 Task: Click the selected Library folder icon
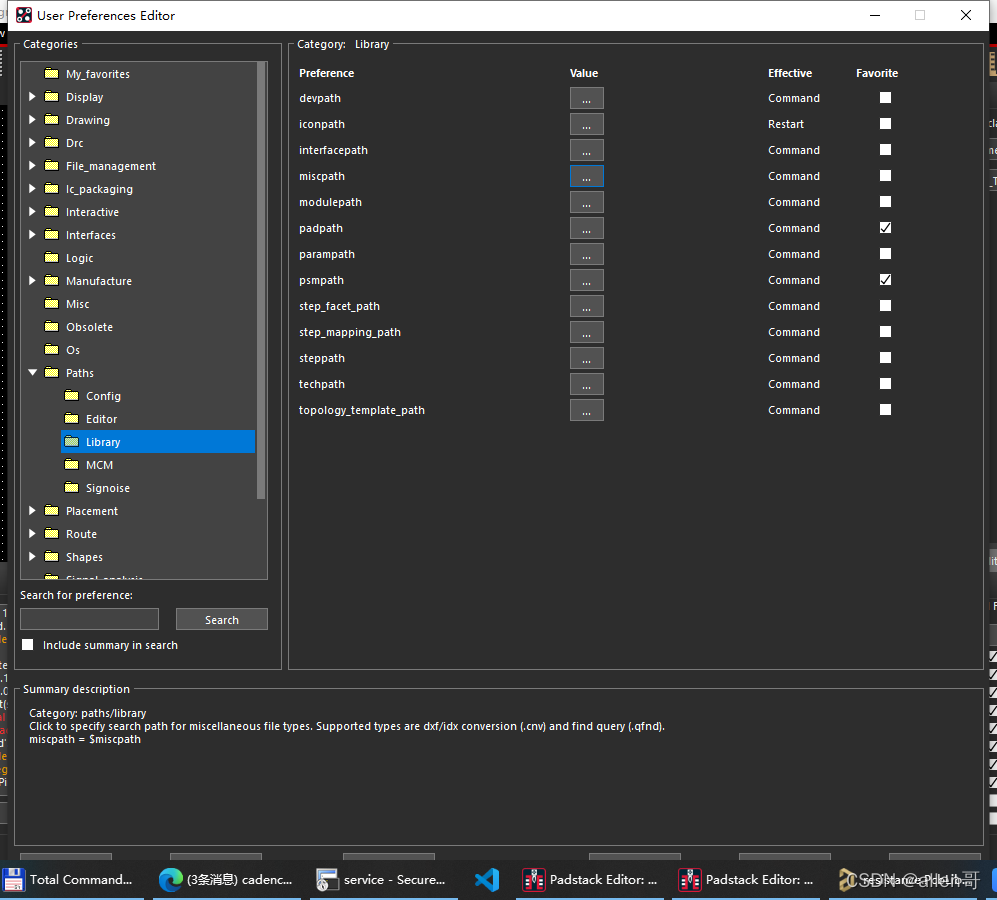(72, 441)
